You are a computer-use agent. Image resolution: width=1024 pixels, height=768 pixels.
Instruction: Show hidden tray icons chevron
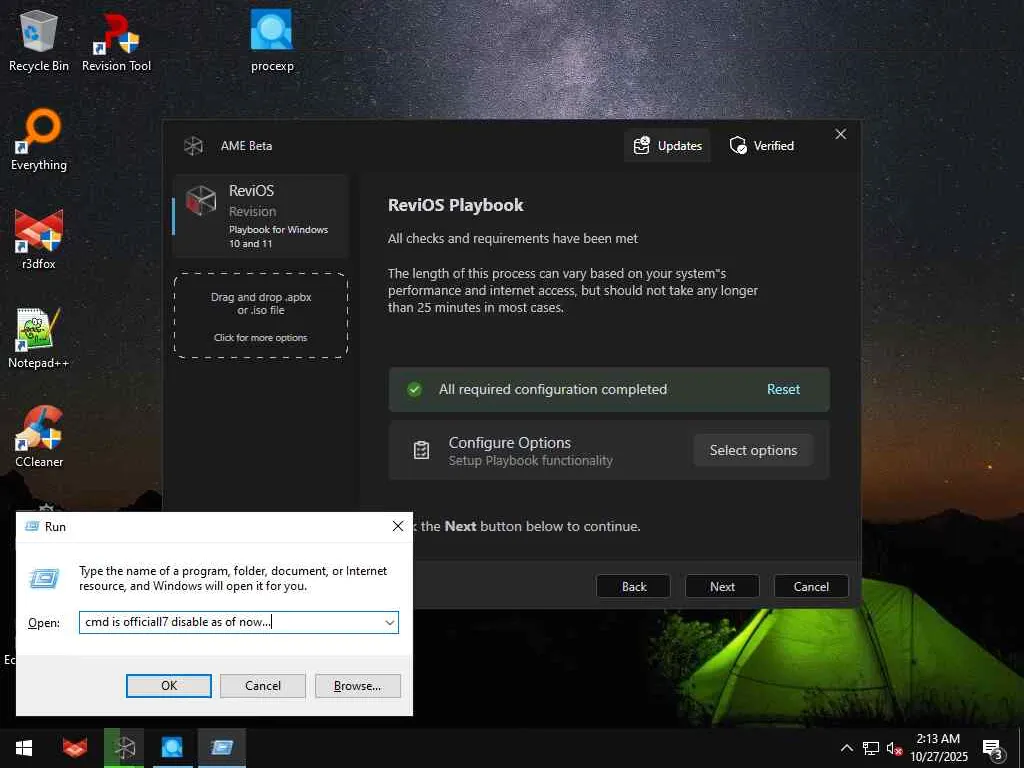coord(846,748)
